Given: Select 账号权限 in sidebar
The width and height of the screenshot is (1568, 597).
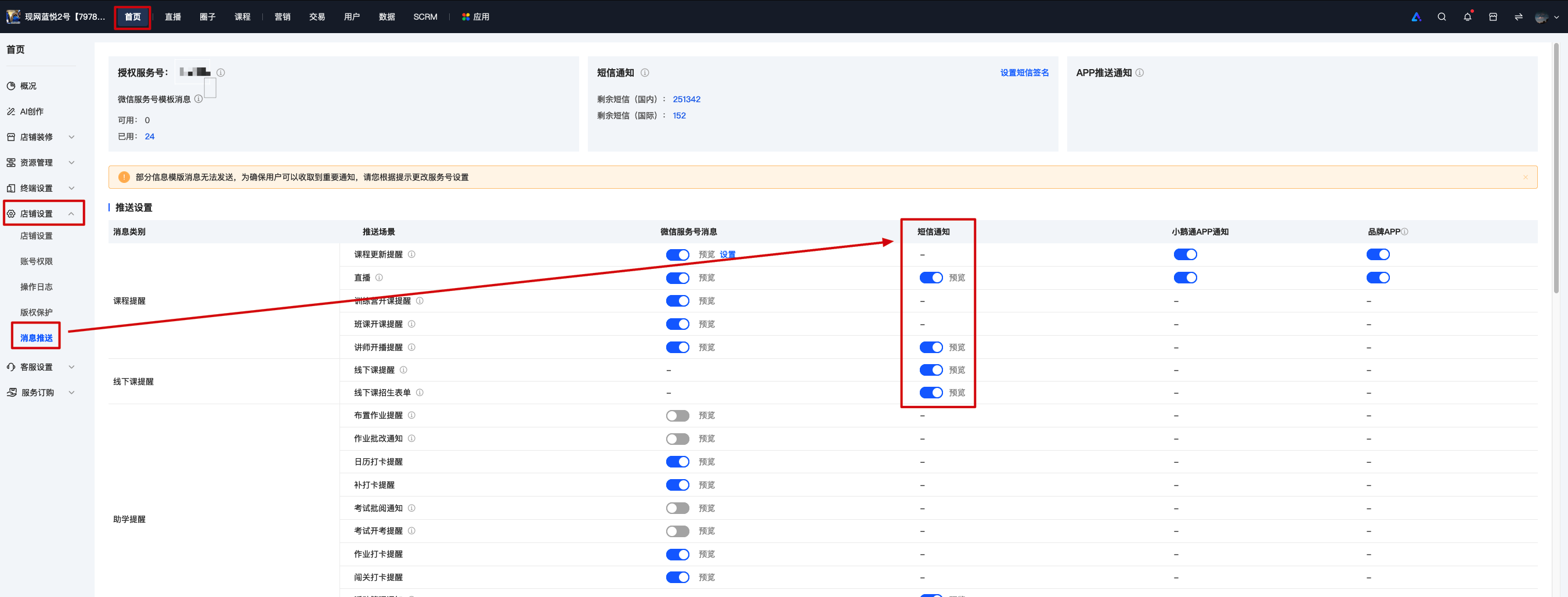Looking at the screenshot, I should 37,261.
